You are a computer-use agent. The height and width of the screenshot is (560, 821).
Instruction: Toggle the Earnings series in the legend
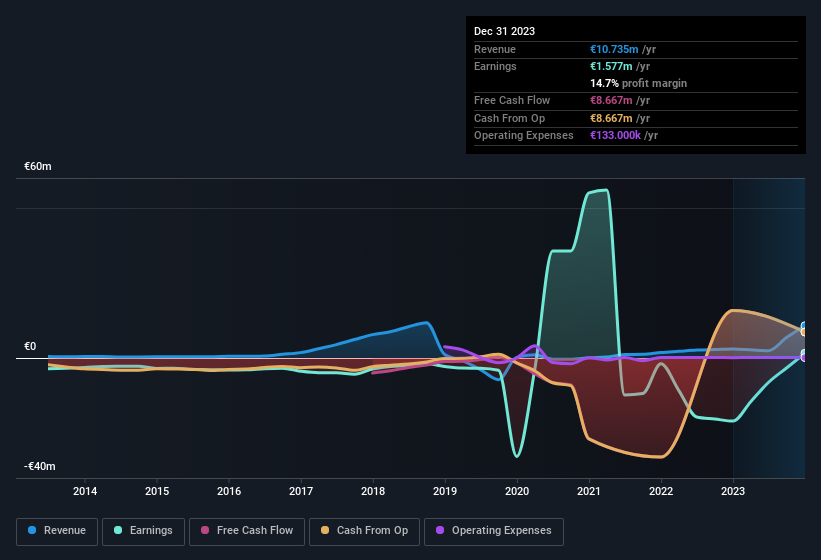(143, 531)
